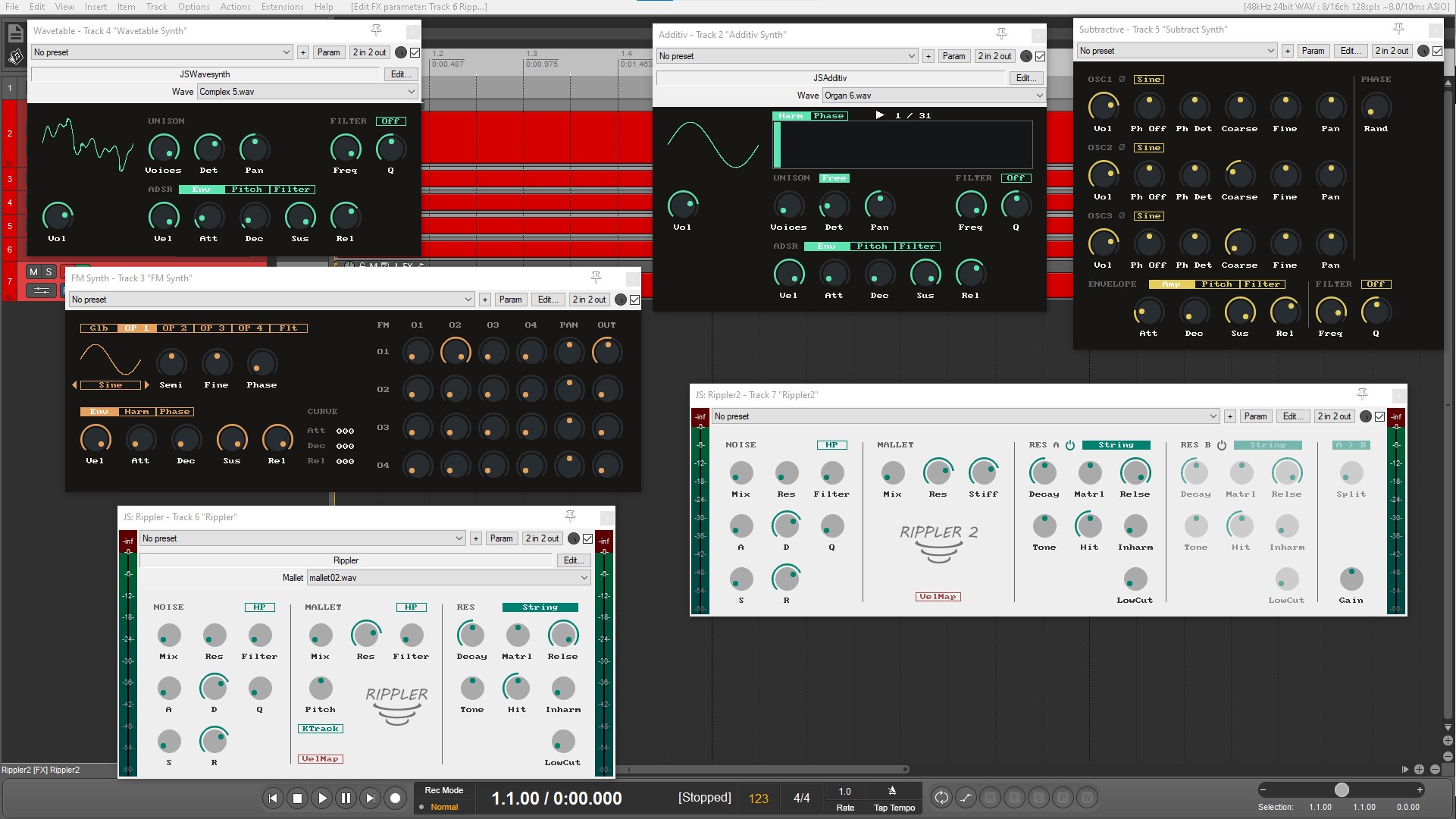Disable Wavetable Synth bypass checkbox
The height and width of the screenshot is (819, 1456).
tap(415, 52)
